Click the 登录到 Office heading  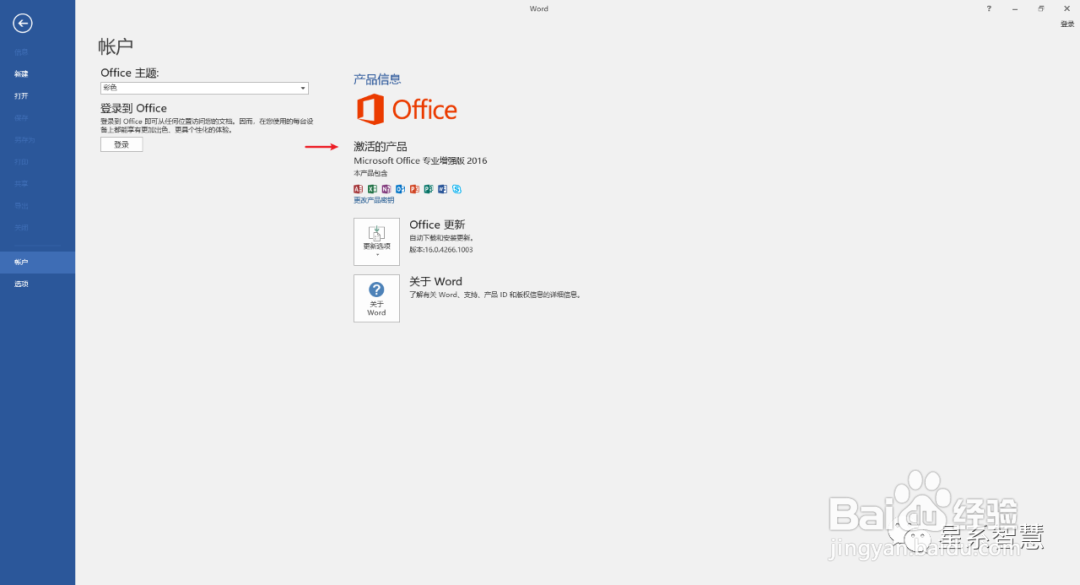pos(134,108)
